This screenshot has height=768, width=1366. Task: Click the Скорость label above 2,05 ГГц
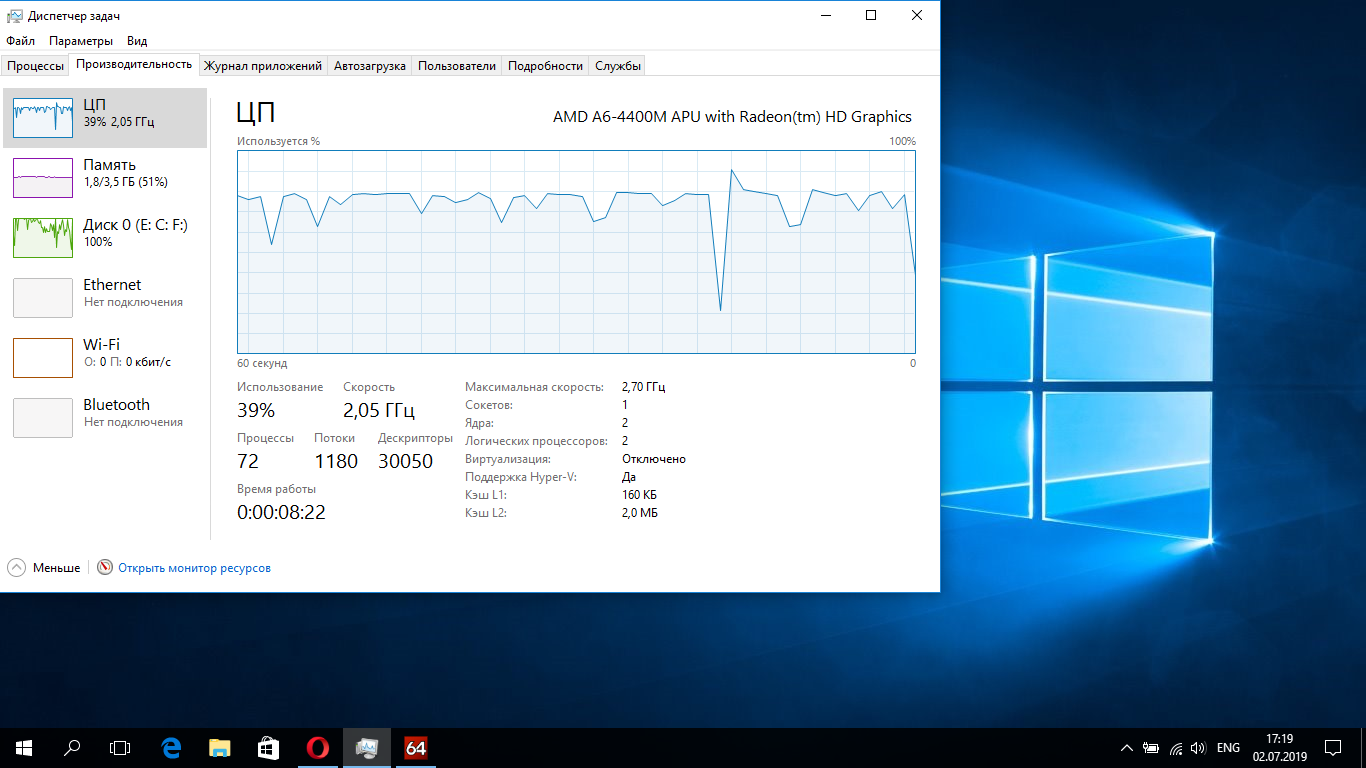click(369, 387)
